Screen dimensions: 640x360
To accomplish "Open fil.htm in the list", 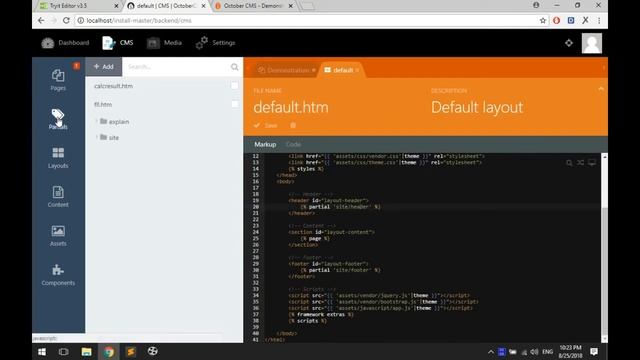I will 103,104.
